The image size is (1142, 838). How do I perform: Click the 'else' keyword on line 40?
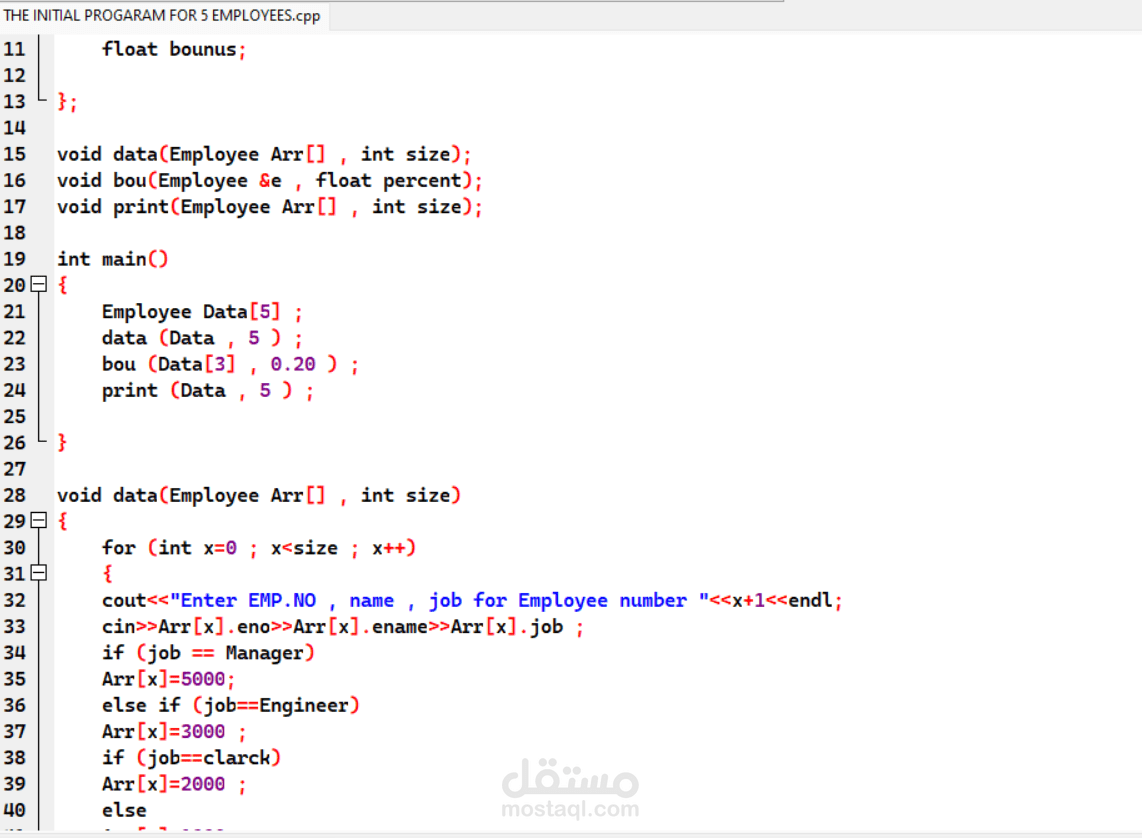point(124,810)
